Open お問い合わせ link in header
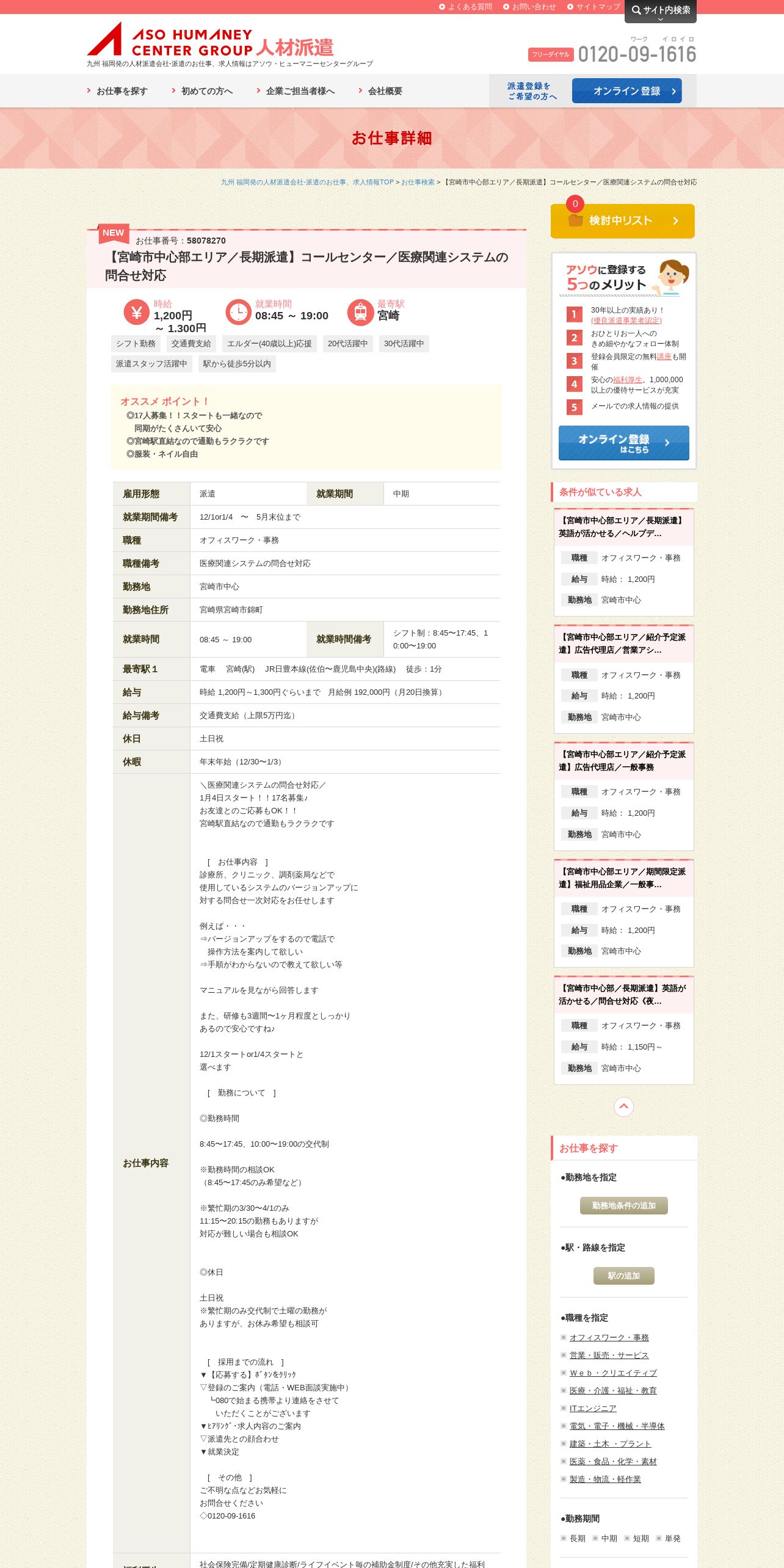This screenshot has width=784, height=1568. tap(529, 7)
